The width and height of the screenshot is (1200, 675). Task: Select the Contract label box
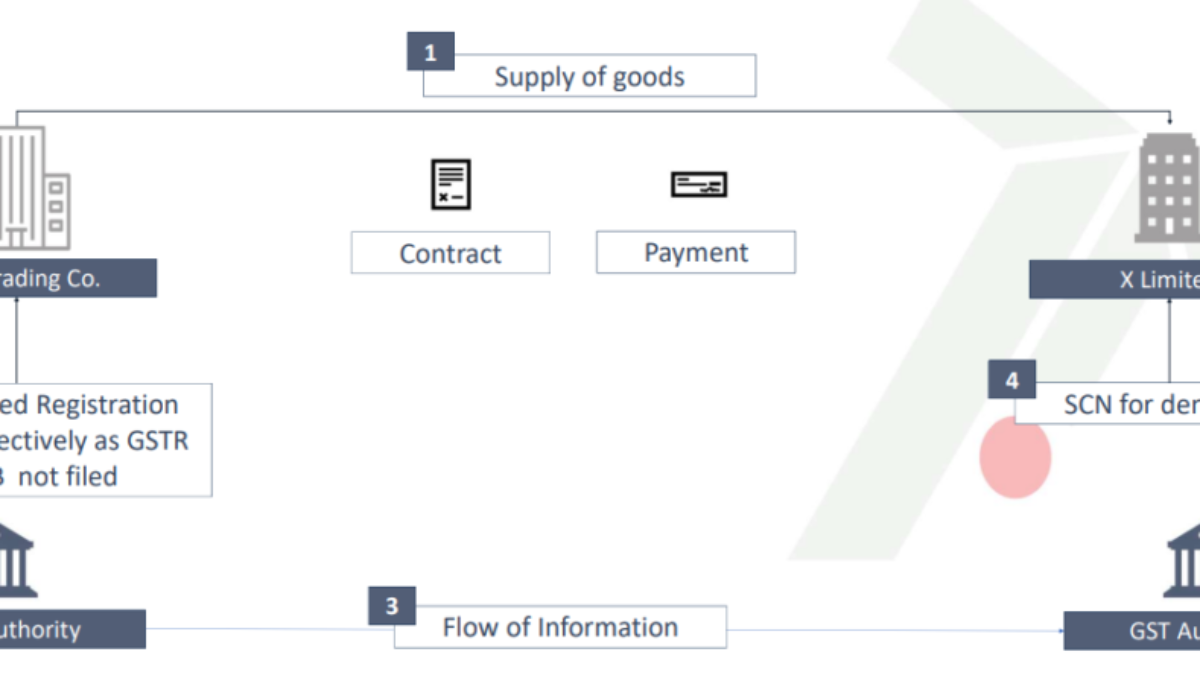click(450, 253)
